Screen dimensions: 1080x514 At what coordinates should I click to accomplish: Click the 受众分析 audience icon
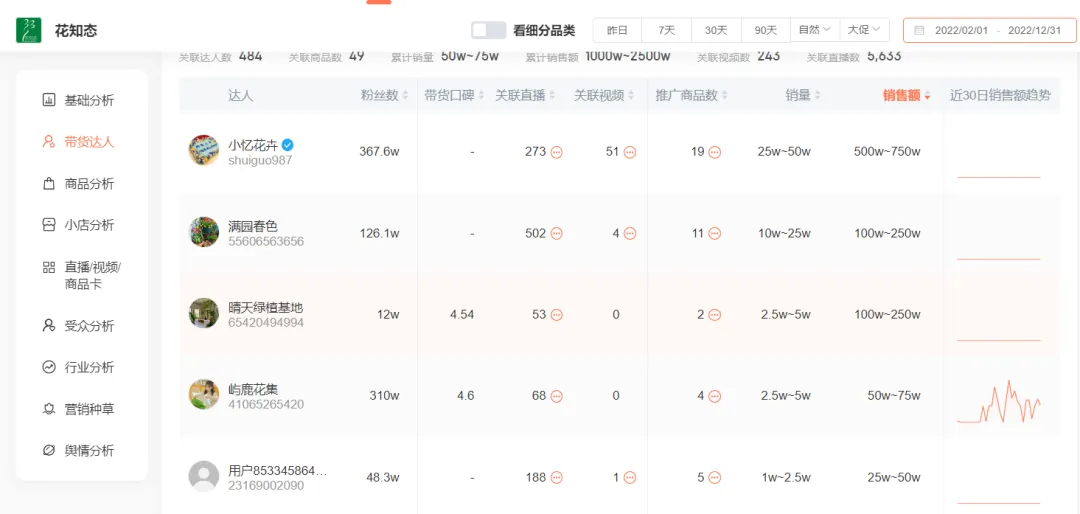[x=48, y=326]
